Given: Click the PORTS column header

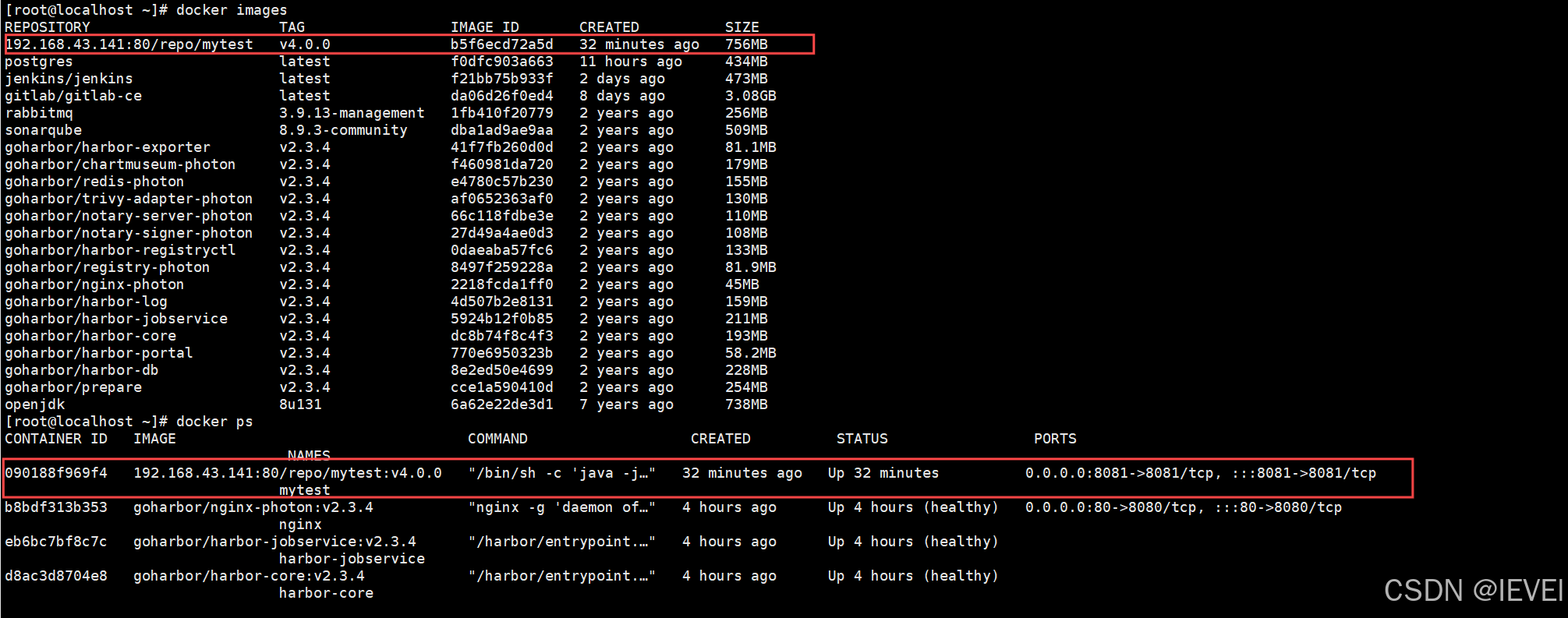Looking at the screenshot, I should (x=1055, y=439).
